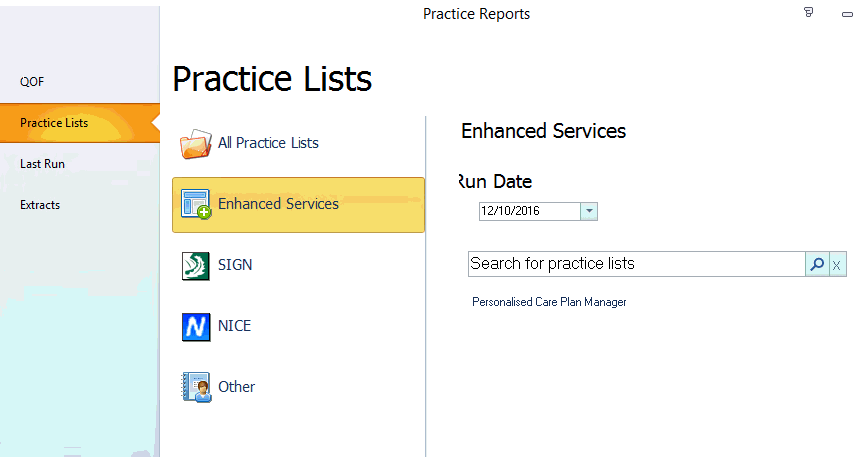Select the All Practice Lists label
Image resolution: width=864 pixels, height=457 pixels.
click(268, 143)
